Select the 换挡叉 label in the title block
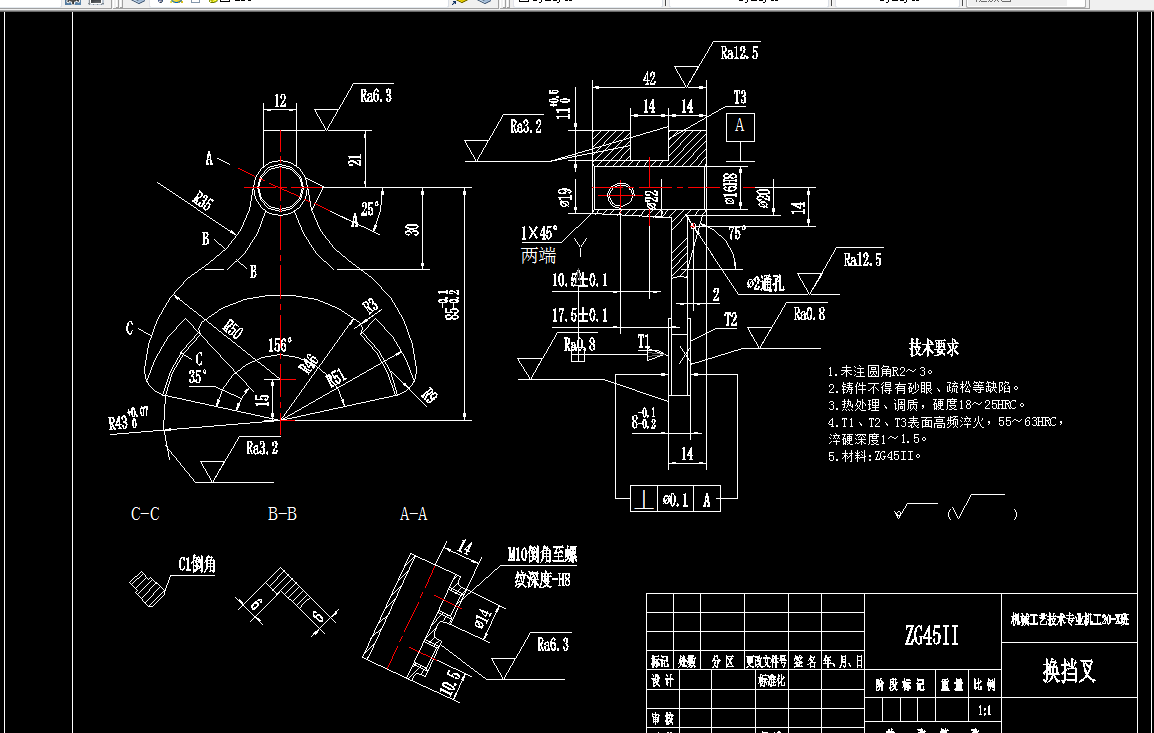Image resolution: width=1154 pixels, height=733 pixels. pos(1069,670)
